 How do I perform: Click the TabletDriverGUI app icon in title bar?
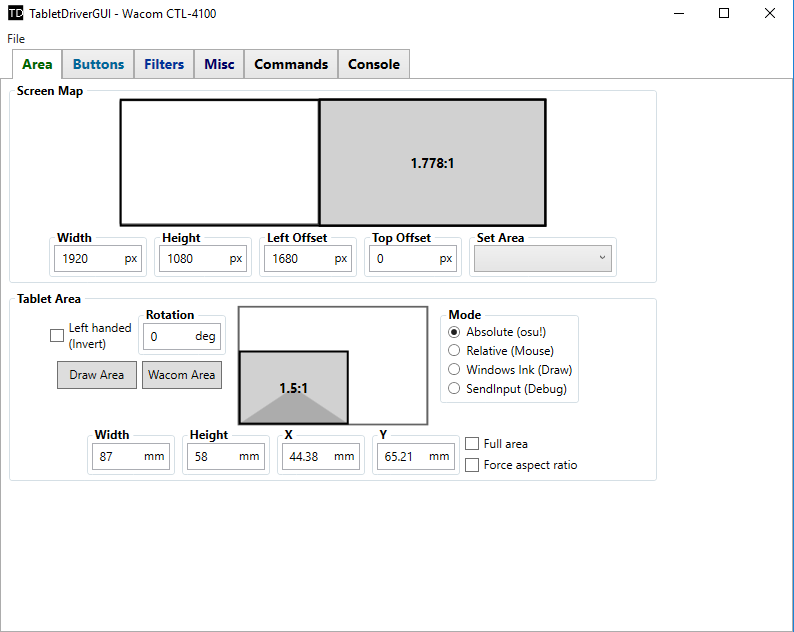coord(16,13)
